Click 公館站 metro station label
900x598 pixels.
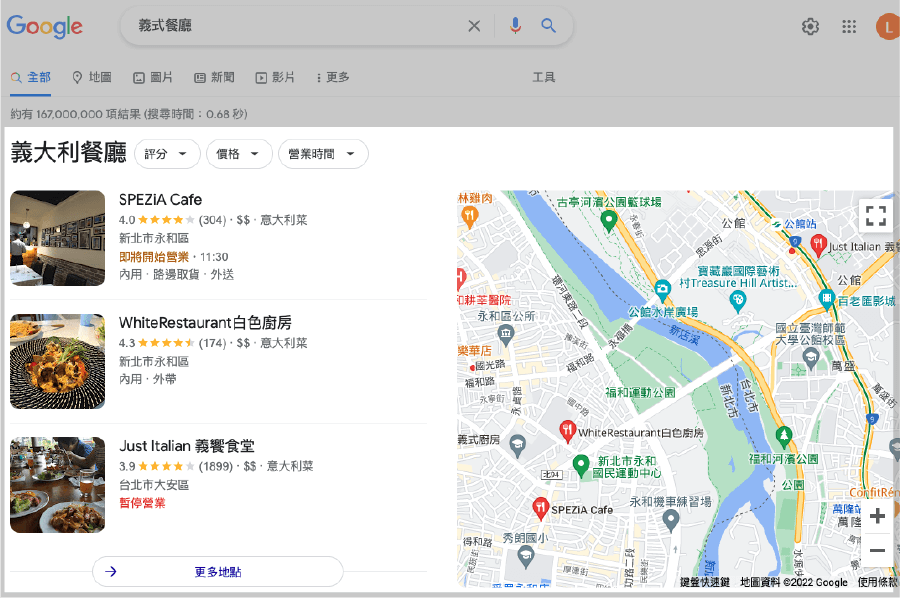(x=800, y=224)
